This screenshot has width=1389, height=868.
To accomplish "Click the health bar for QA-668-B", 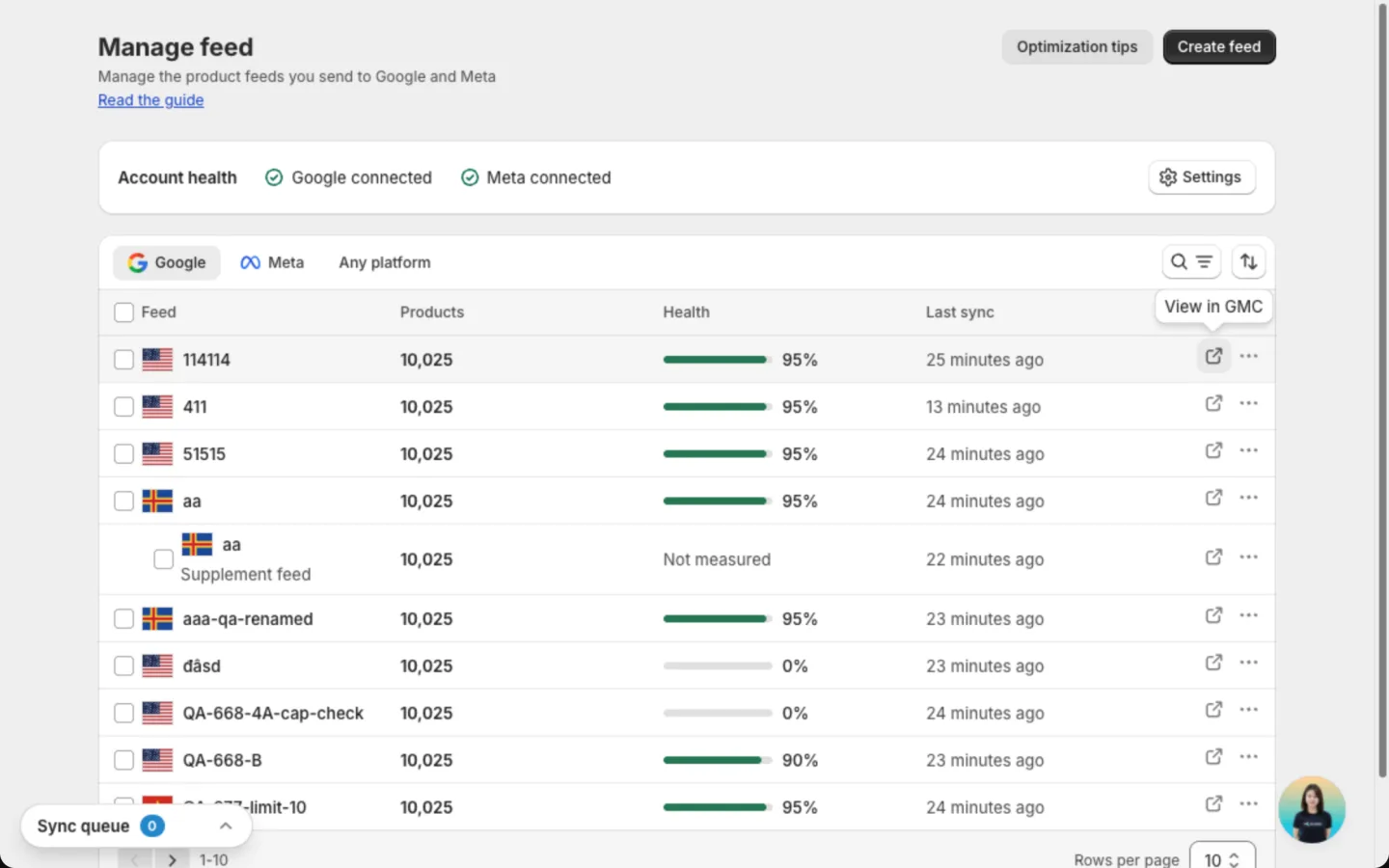I will (718, 761).
